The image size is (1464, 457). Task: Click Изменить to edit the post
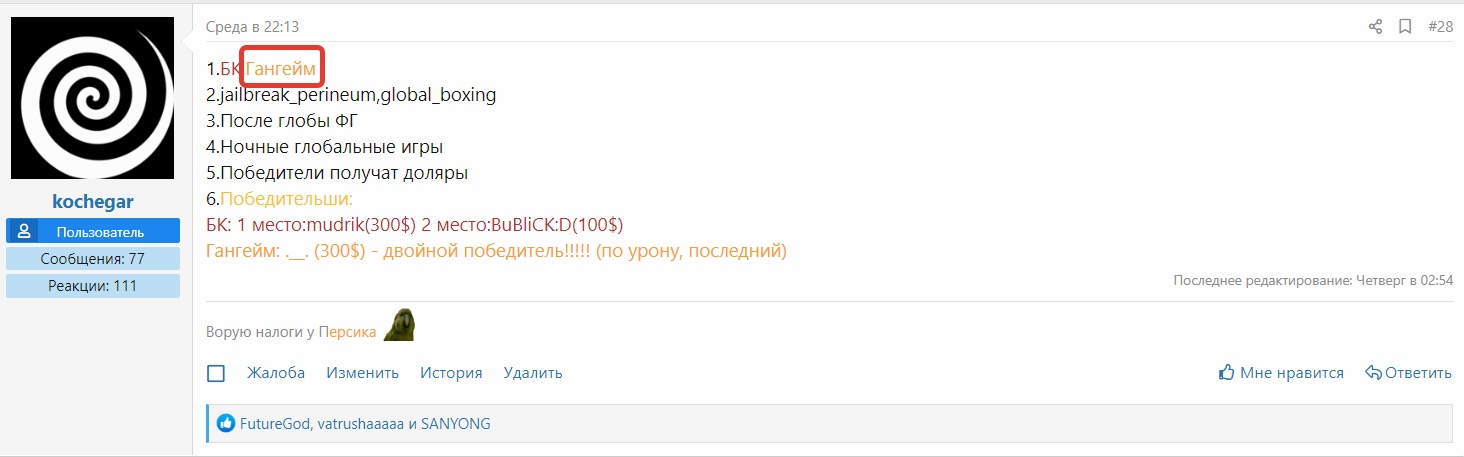[362, 373]
